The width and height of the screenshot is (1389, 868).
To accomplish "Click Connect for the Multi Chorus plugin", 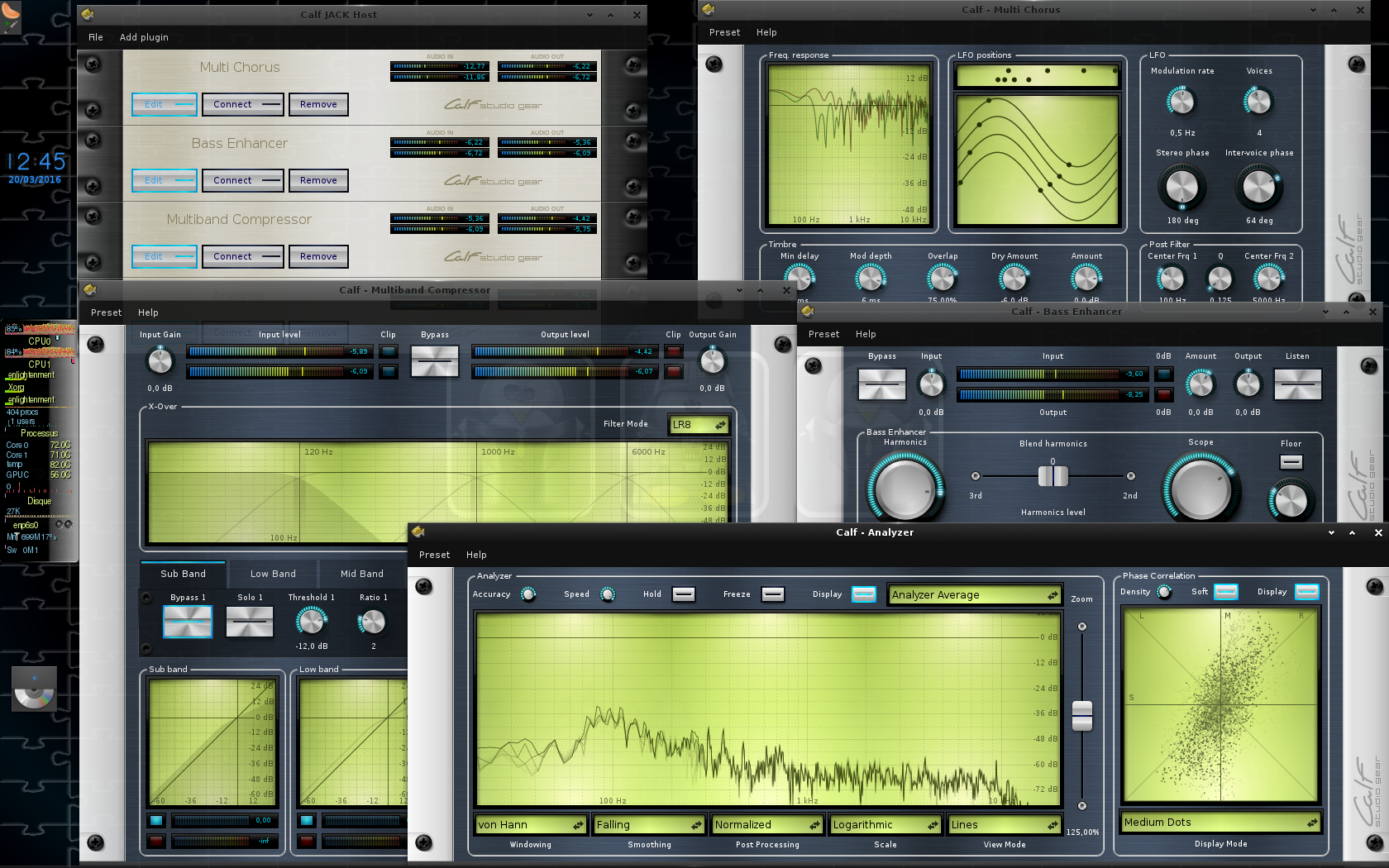I will (243, 104).
